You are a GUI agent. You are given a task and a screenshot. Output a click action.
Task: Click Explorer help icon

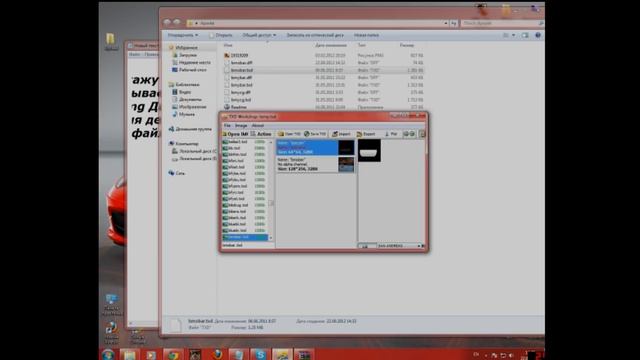tap(538, 36)
